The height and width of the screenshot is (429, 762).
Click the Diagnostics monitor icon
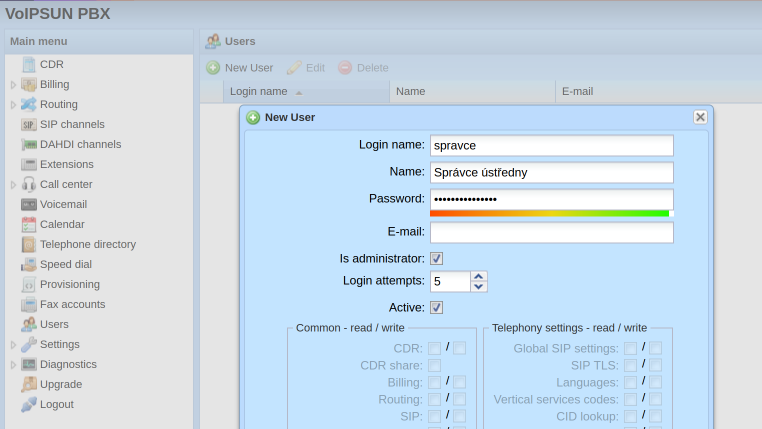pos(29,364)
